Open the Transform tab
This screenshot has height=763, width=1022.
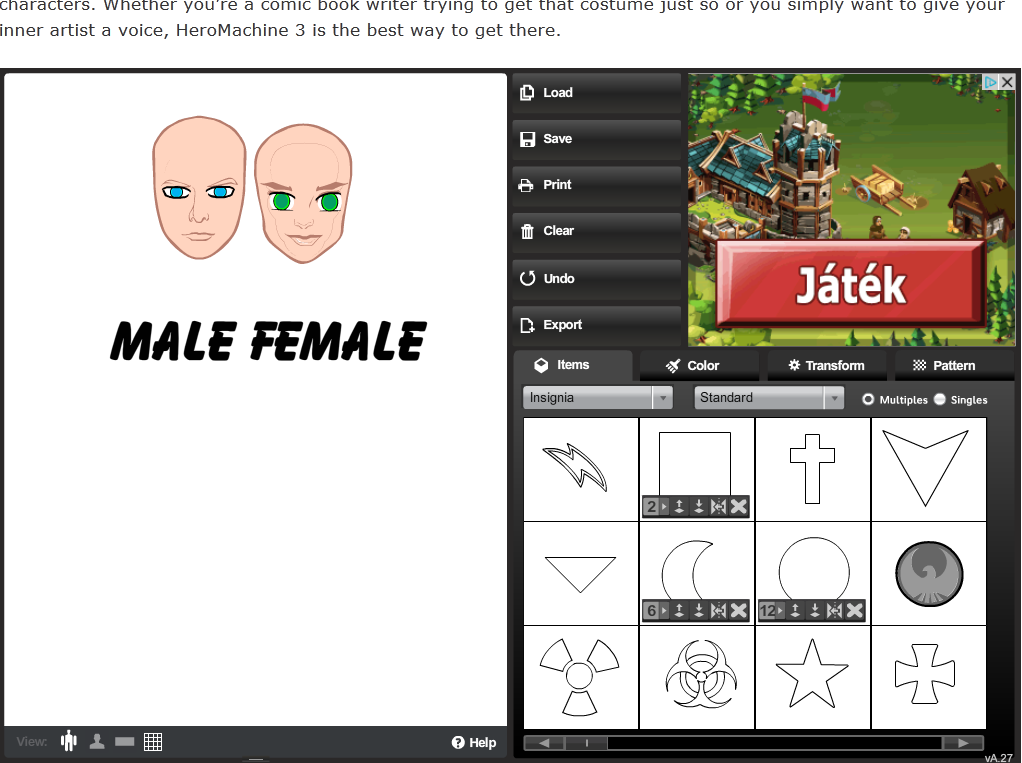[x=825, y=365]
